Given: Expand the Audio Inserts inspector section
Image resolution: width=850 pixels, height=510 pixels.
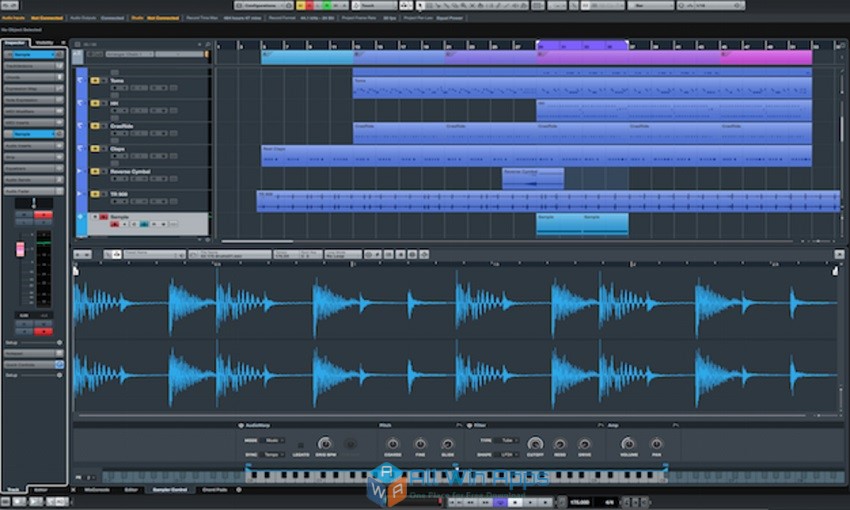Looking at the screenshot, I should coord(34,146).
